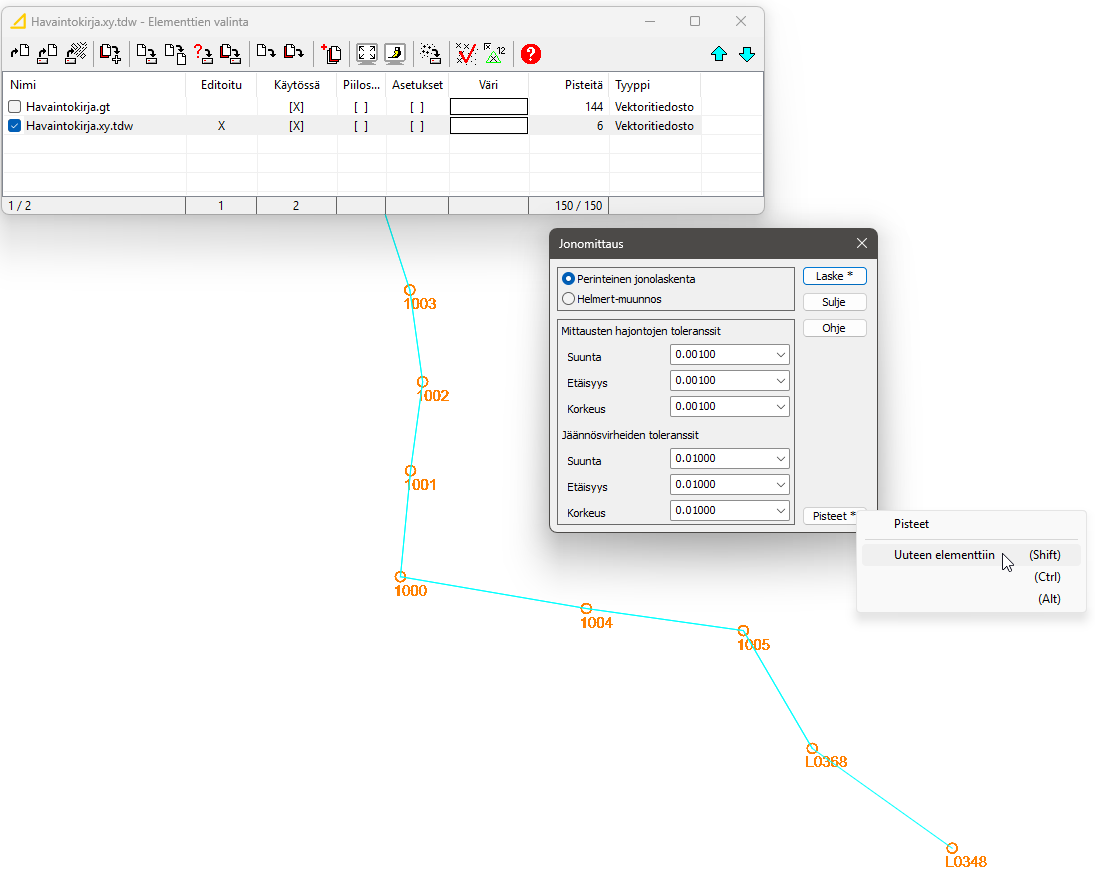Viewport: 1095px width, 876px height.
Task: Check the Havaintokirja.gt checkbox
Action: click(x=15, y=107)
